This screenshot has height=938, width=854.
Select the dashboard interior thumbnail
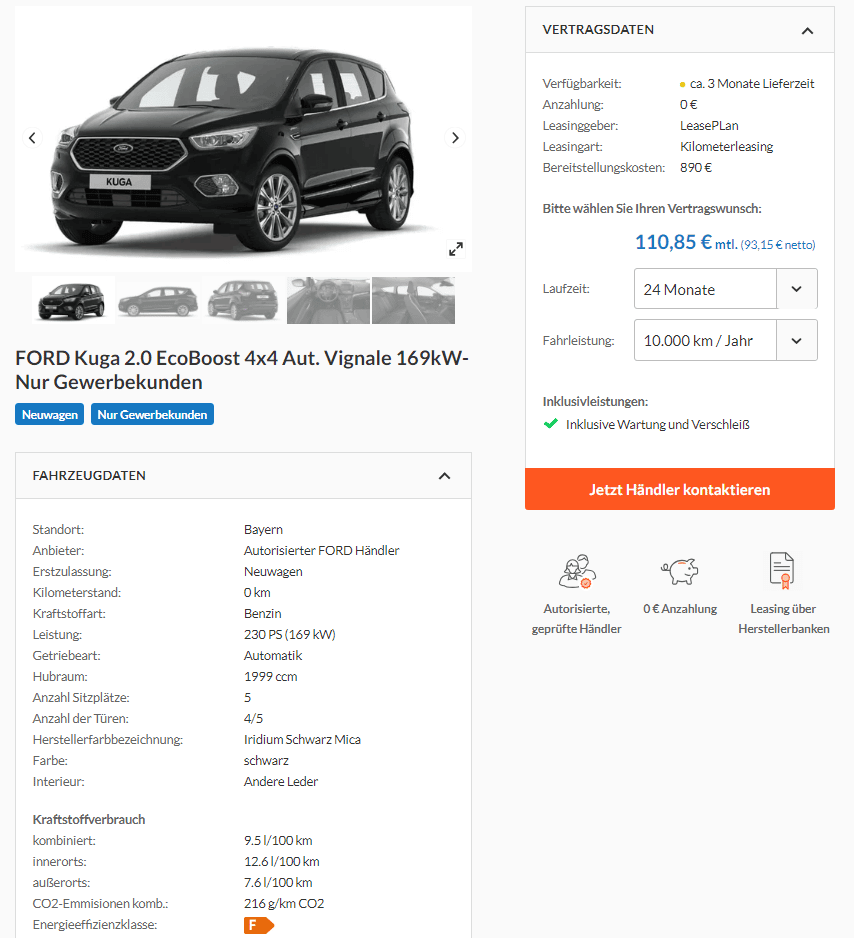click(x=328, y=300)
